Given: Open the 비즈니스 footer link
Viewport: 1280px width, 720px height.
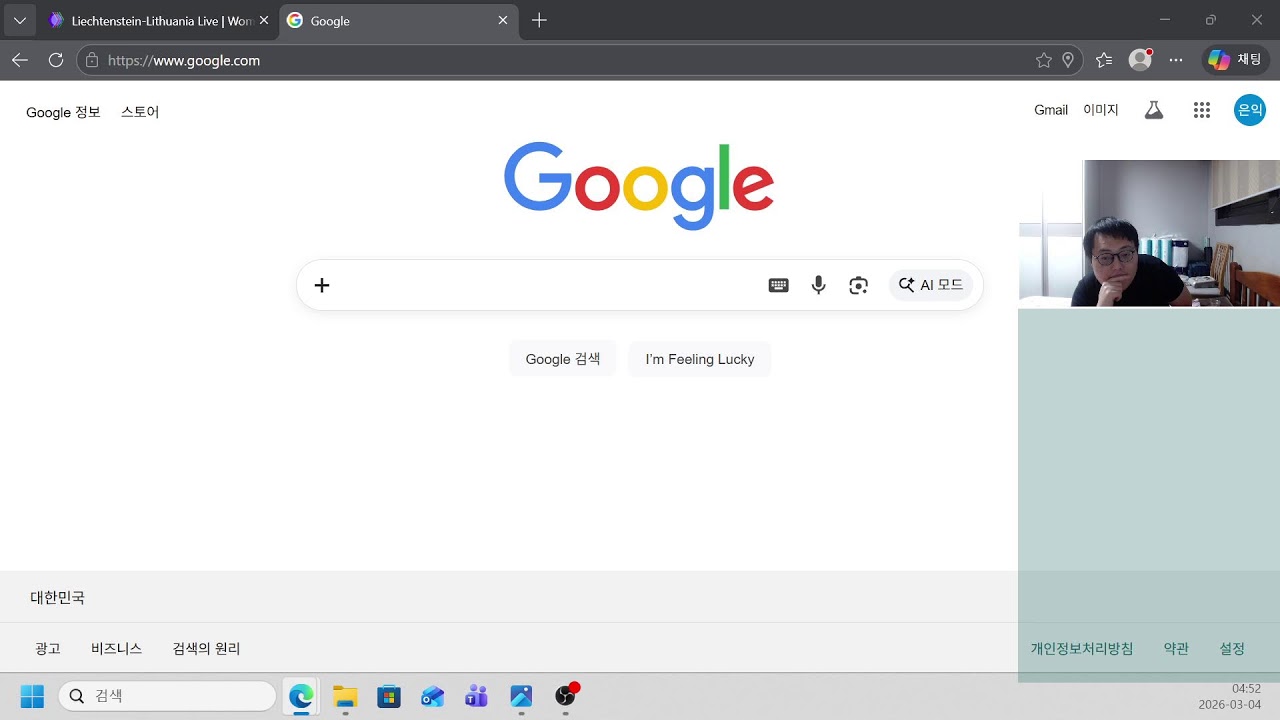Looking at the screenshot, I should tap(117, 648).
